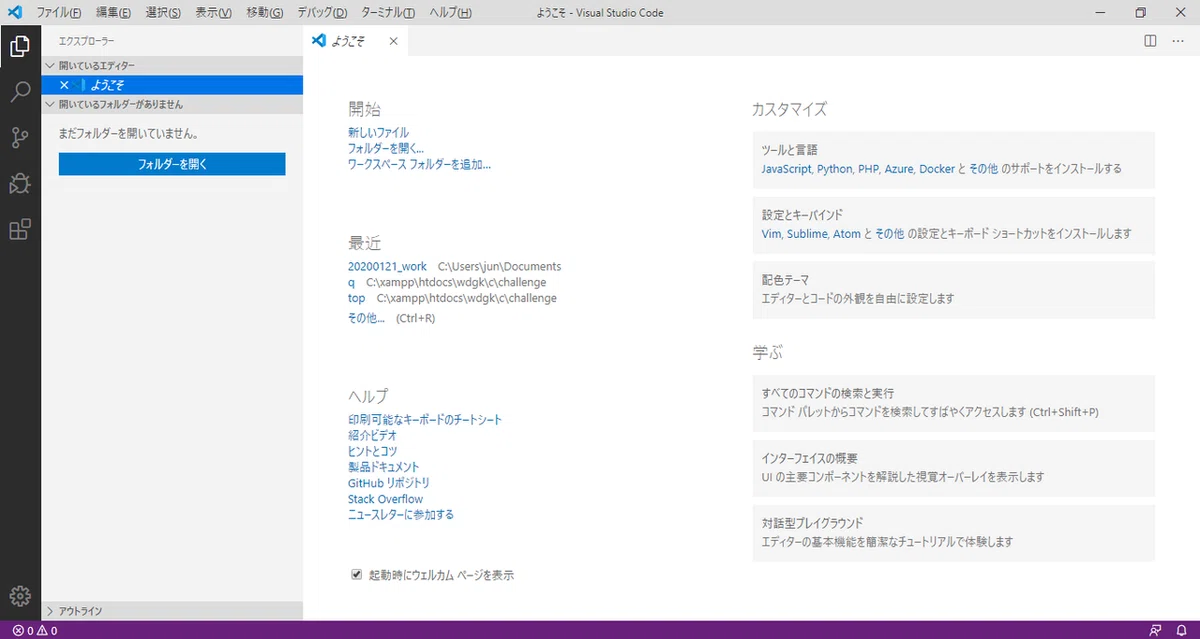Open the GitHub リポジトリ link
Image resolution: width=1200 pixels, height=639 pixels.
point(389,483)
